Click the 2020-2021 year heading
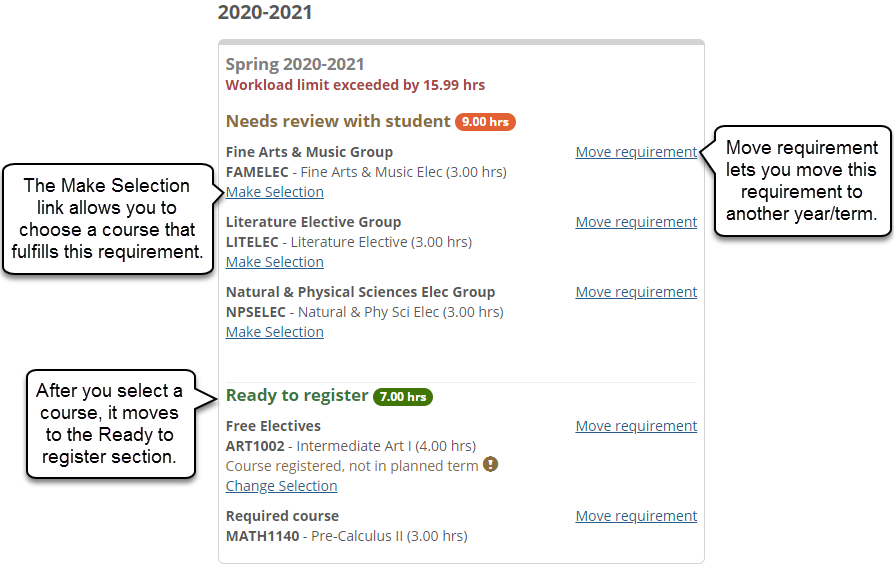The height and width of the screenshot is (565, 894). tap(265, 13)
